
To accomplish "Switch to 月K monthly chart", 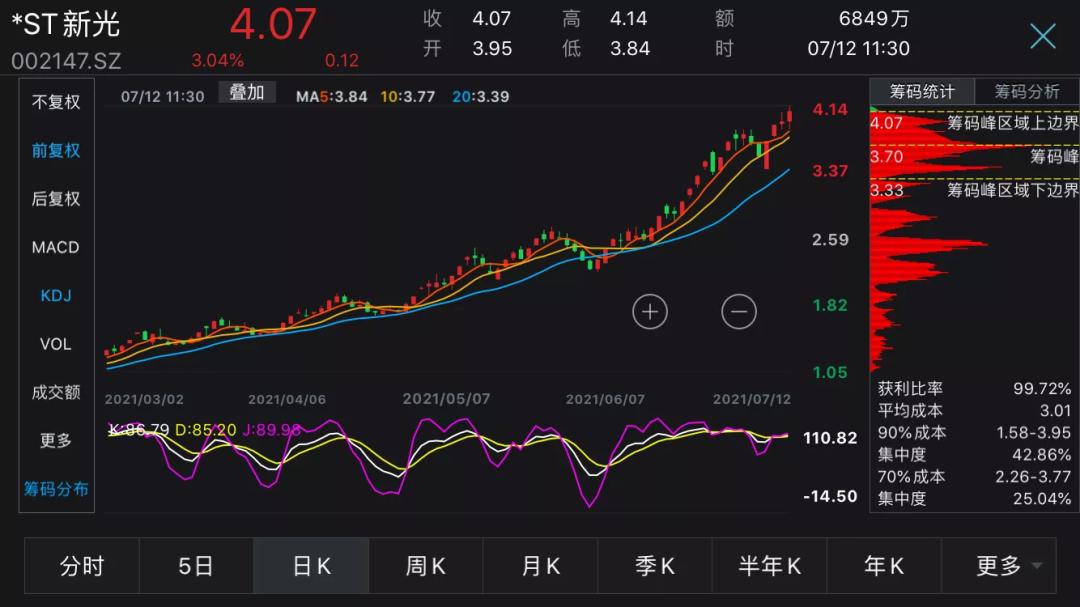I will coord(541,566).
